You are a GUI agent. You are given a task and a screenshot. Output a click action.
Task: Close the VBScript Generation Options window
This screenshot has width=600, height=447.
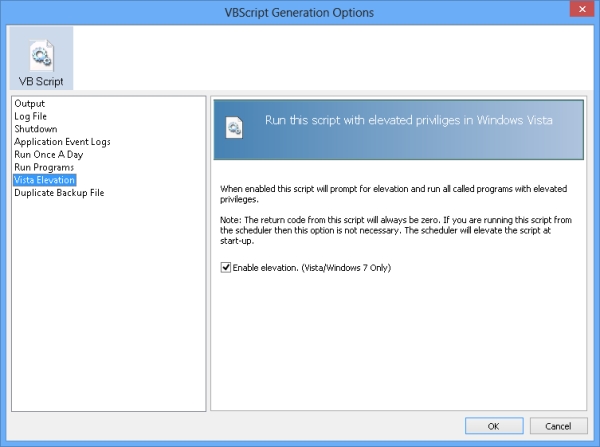pos(582,9)
